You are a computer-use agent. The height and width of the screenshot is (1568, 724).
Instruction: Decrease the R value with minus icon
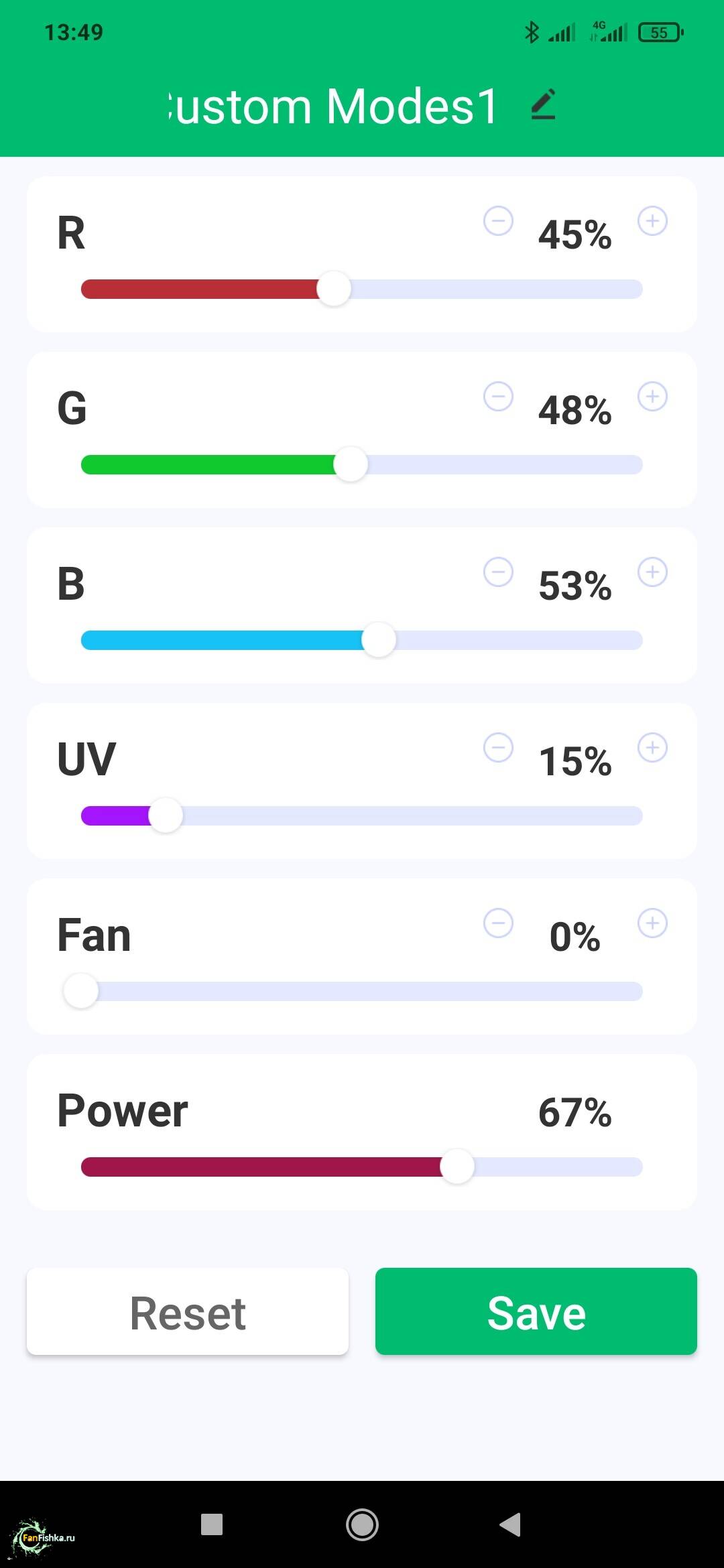click(x=498, y=221)
